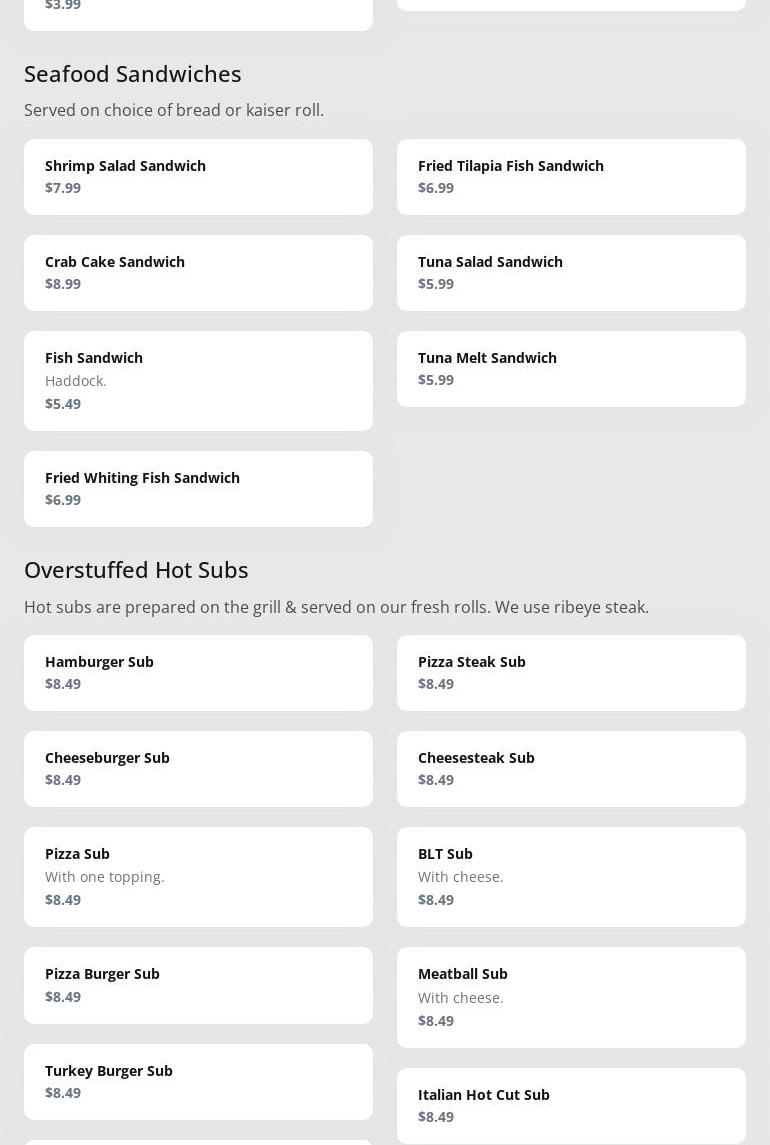This screenshot has width=770, height=1145.
Task: Open the Crab Cake Sandwich card
Action: (198, 272)
